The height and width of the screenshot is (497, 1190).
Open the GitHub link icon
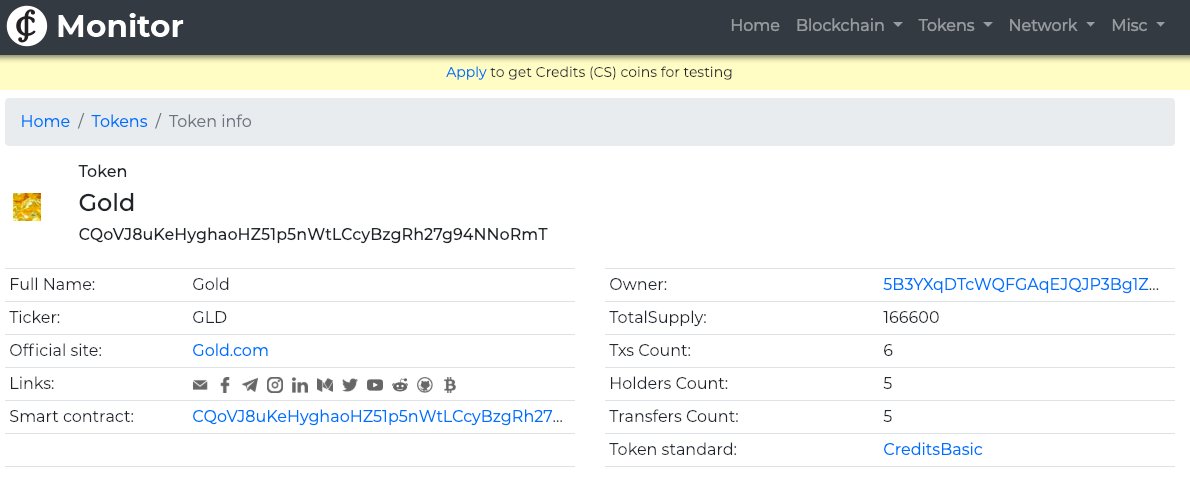click(x=425, y=385)
